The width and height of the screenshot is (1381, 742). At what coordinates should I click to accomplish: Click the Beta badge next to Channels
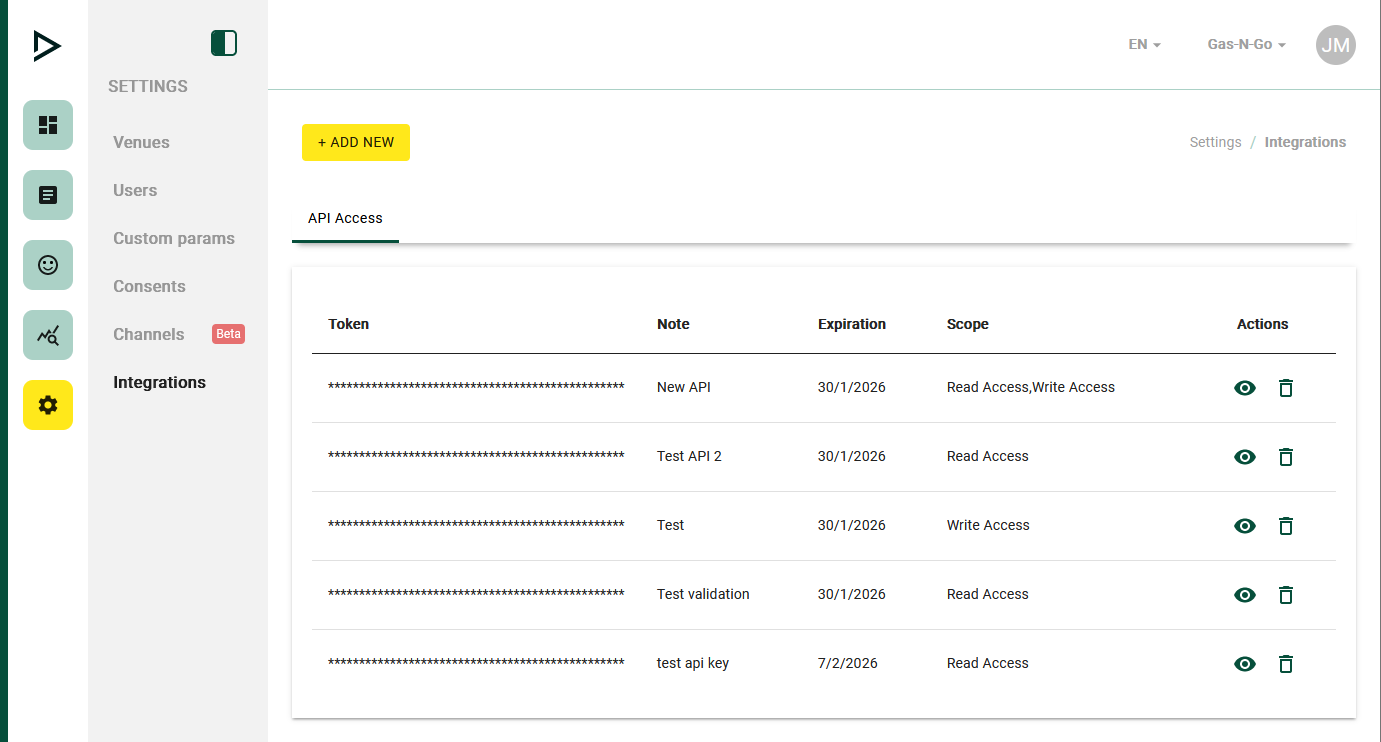pyautogui.click(x=228, y=334)
